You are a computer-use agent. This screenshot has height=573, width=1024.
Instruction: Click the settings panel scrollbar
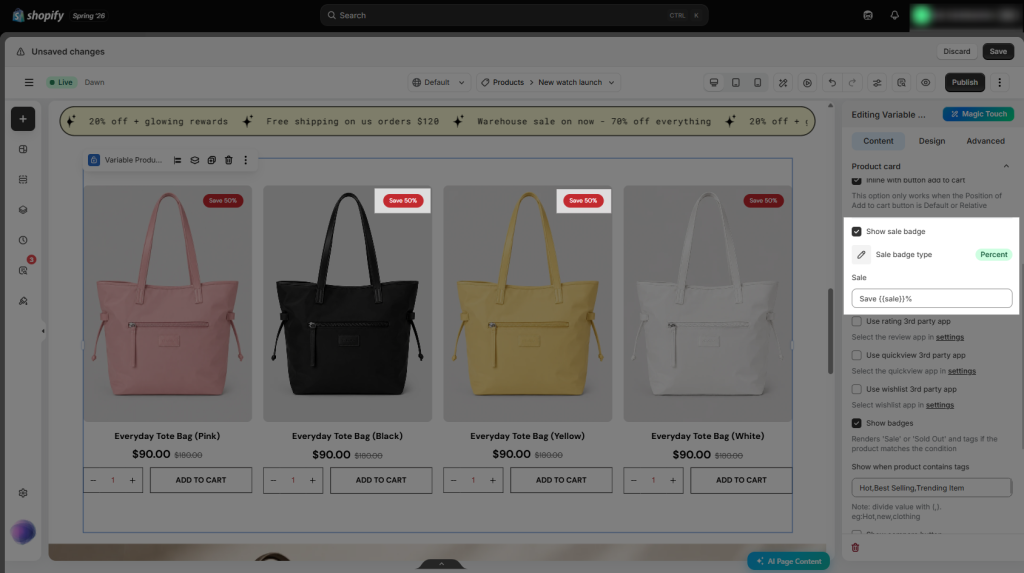(x=1021, y=357)
